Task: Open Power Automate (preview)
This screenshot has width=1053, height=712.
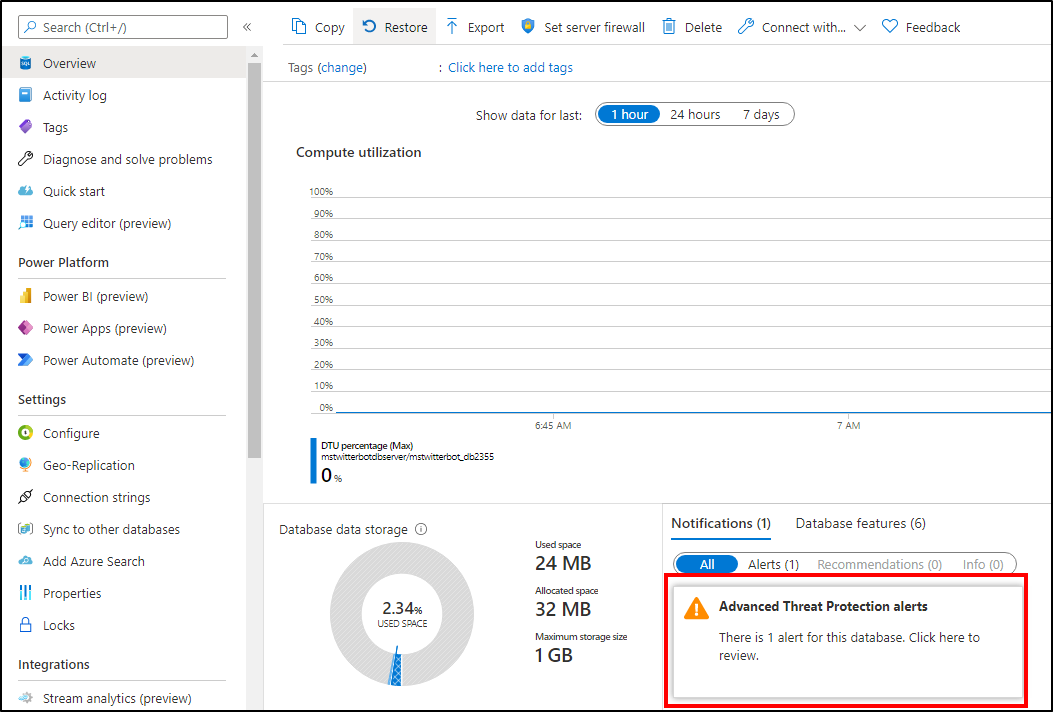Action: click(120, 360)
